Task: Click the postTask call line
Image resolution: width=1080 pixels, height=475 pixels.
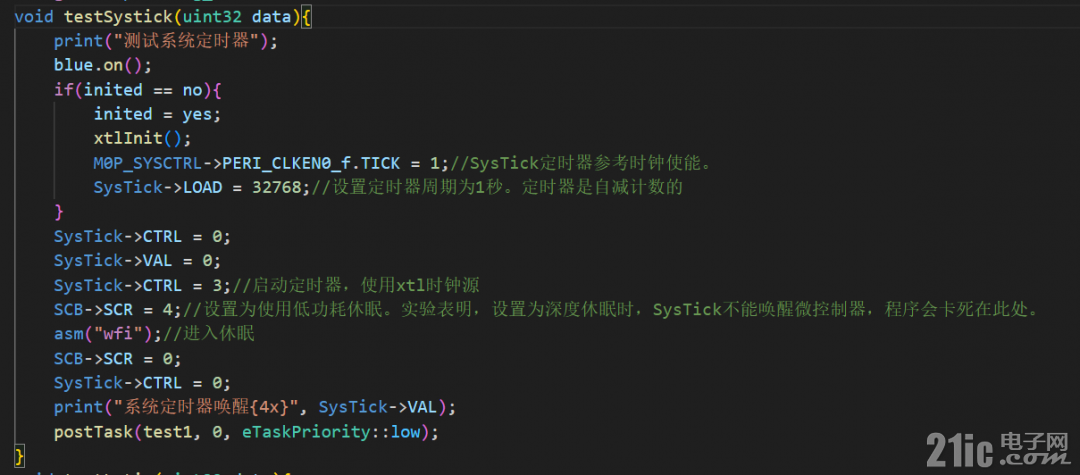Action: (246, 432)
